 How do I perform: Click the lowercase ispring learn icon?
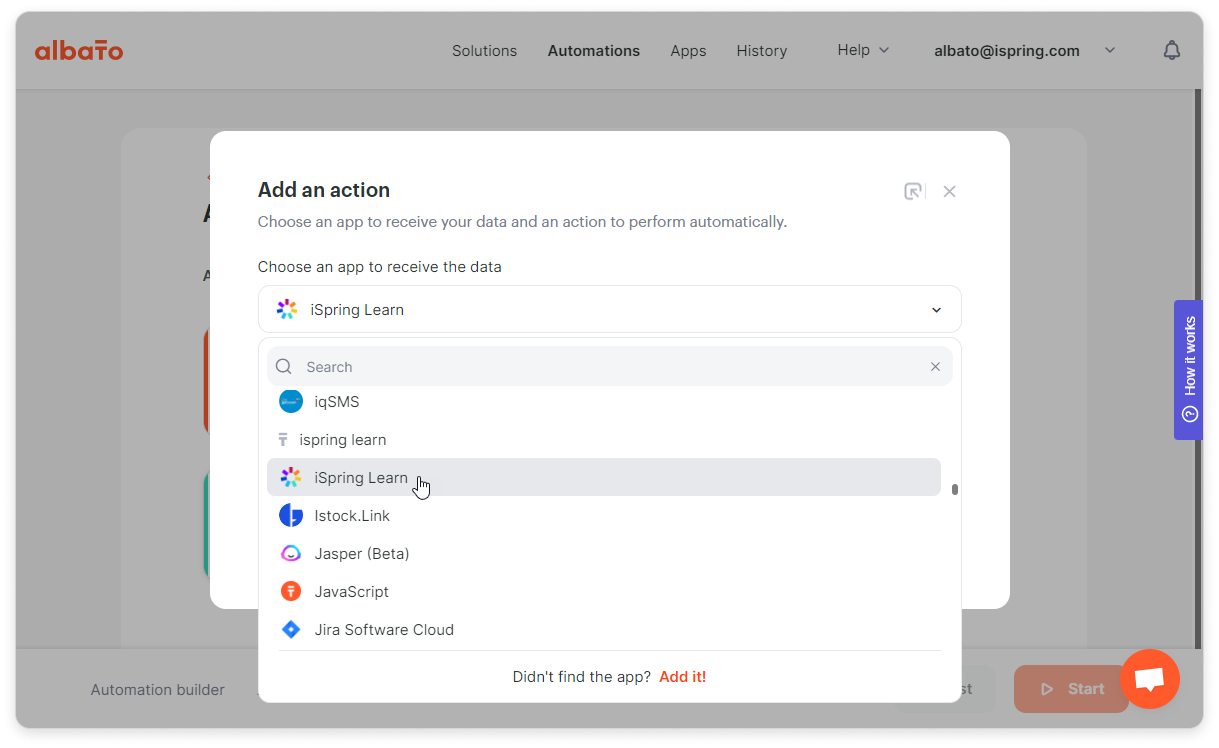click(283, 440)
